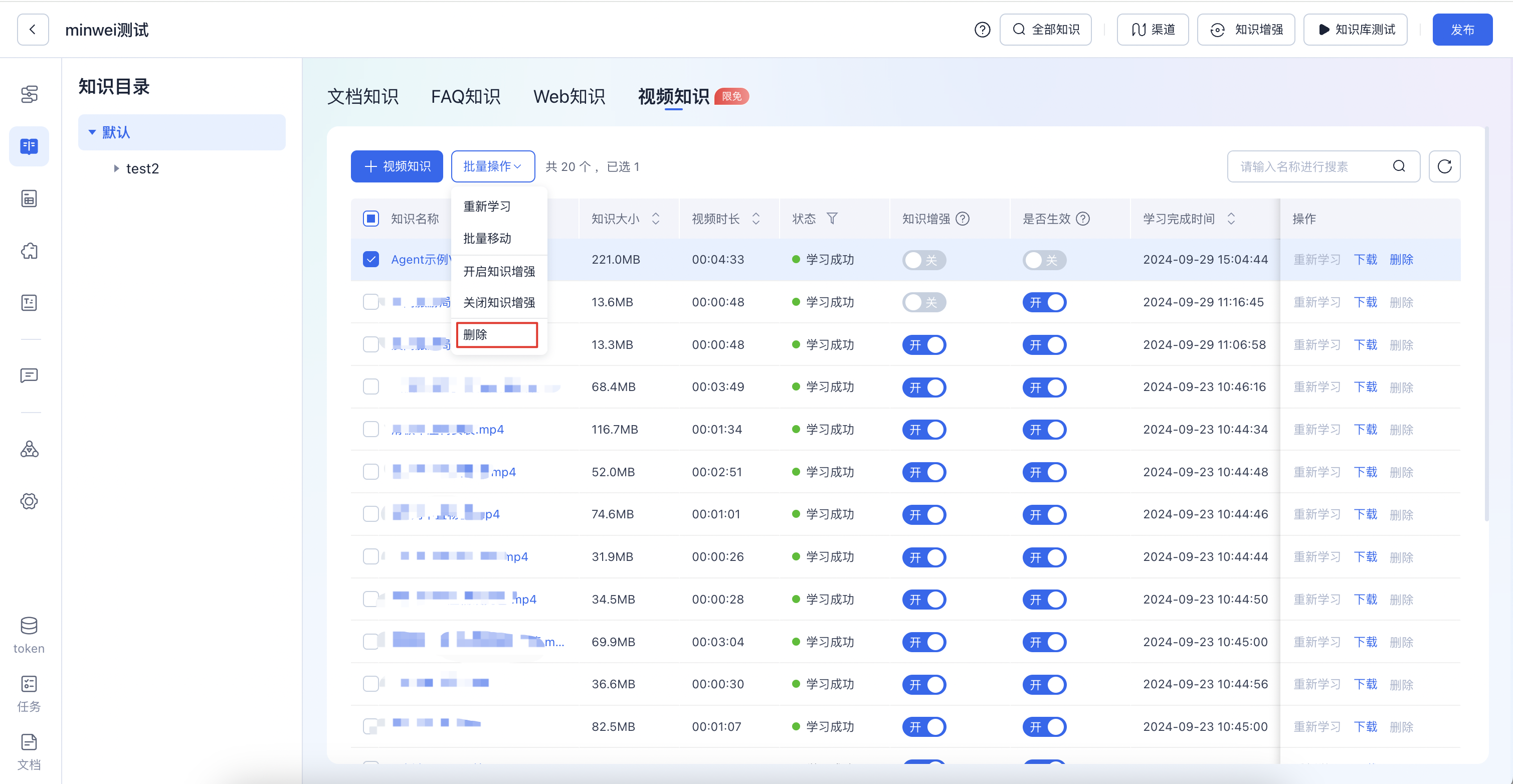Click the search magnifier icon
This screenshot has width=1513, height=784.
(x=1399, y=167)
